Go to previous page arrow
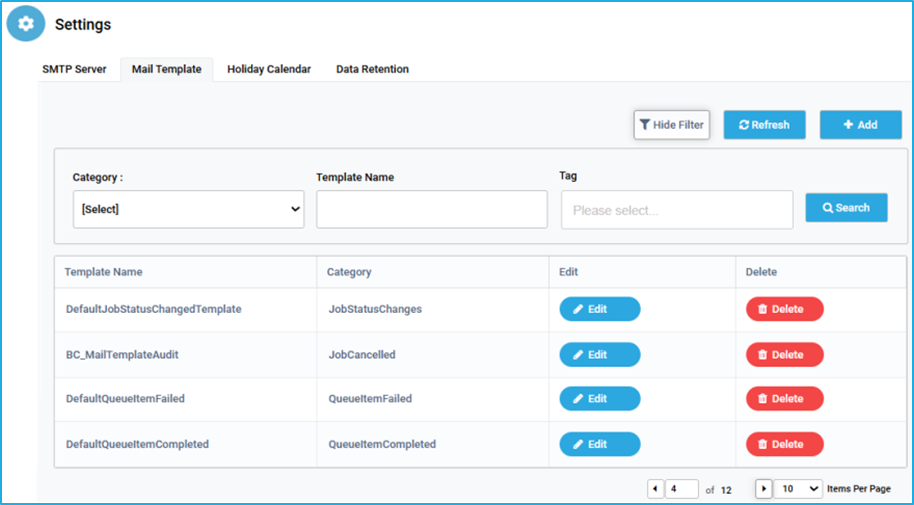The width and height of the screenshot is (914, 505). coord(655,489)
